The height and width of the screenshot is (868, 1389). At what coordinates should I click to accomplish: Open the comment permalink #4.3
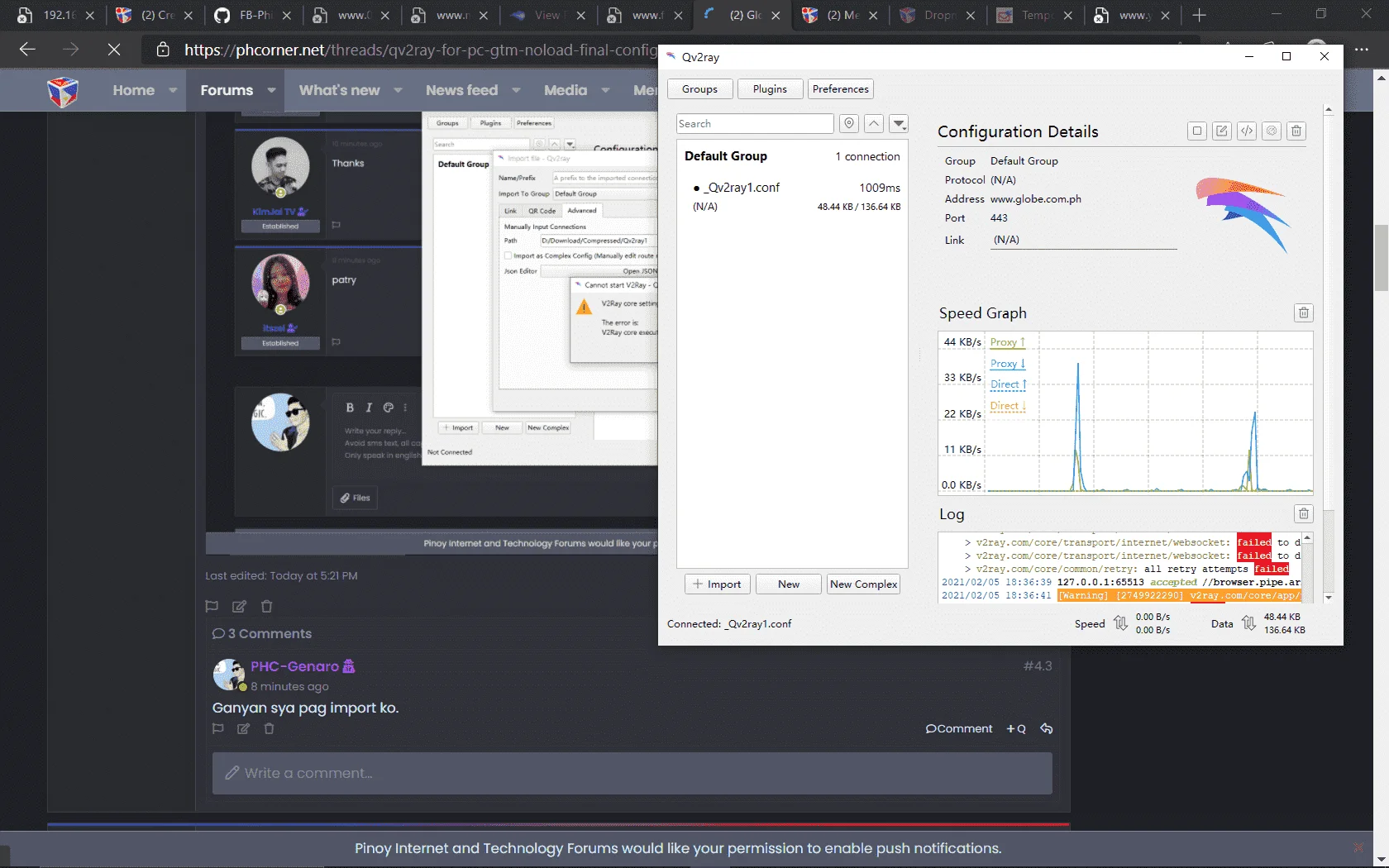click(1038, 666)
